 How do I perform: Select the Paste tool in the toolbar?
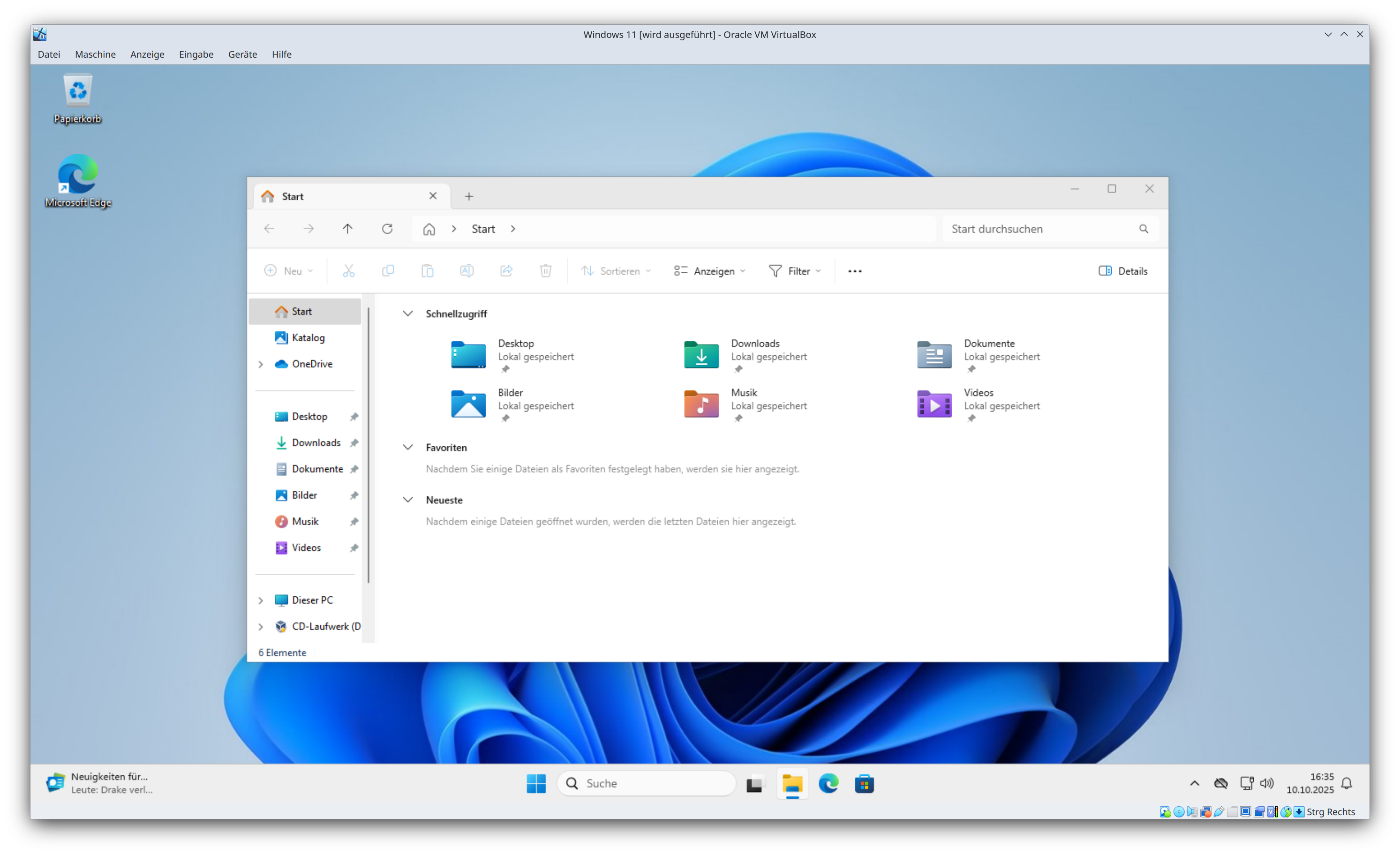click(x=427, y=271)
